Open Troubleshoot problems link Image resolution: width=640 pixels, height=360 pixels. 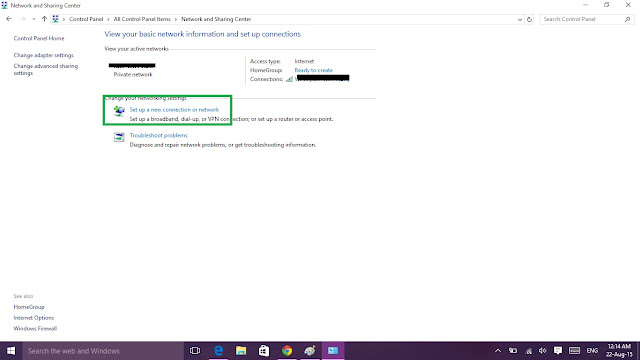158,136
